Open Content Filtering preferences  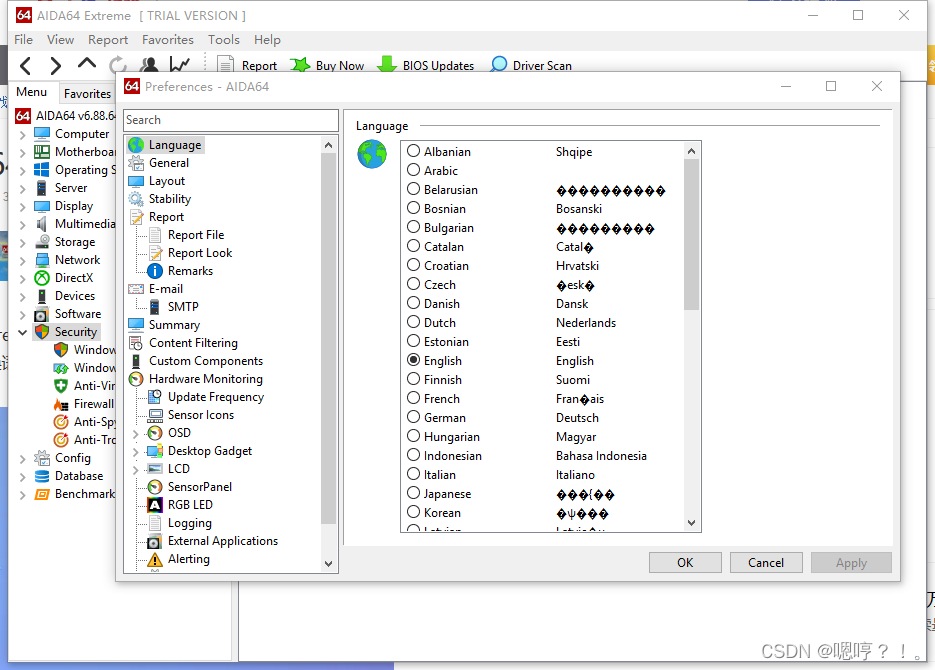pyautogui.click(x=193, y=343)
